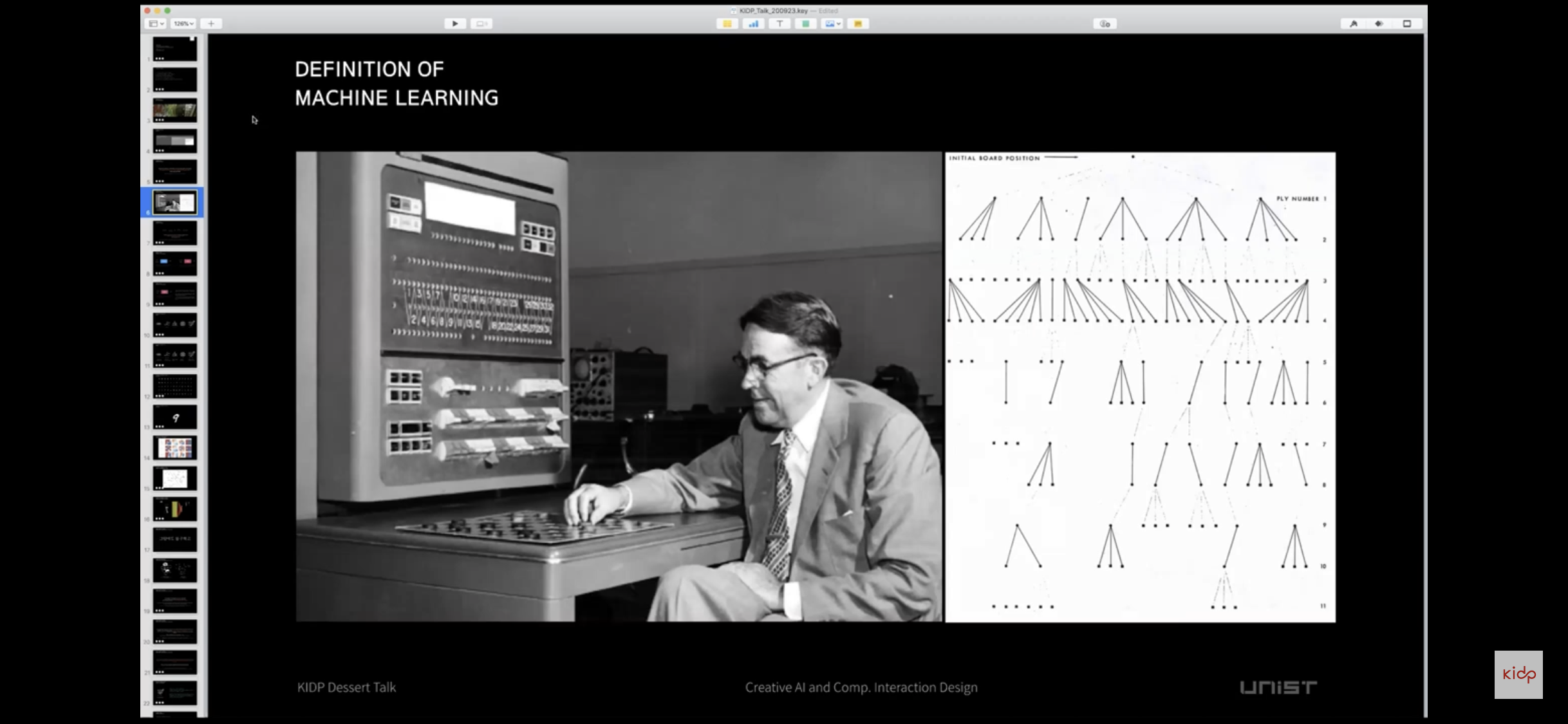The width and height of the screenshot is (1568, 724).
Task: Open the 126% zoom dropdown
Action: 183,24
